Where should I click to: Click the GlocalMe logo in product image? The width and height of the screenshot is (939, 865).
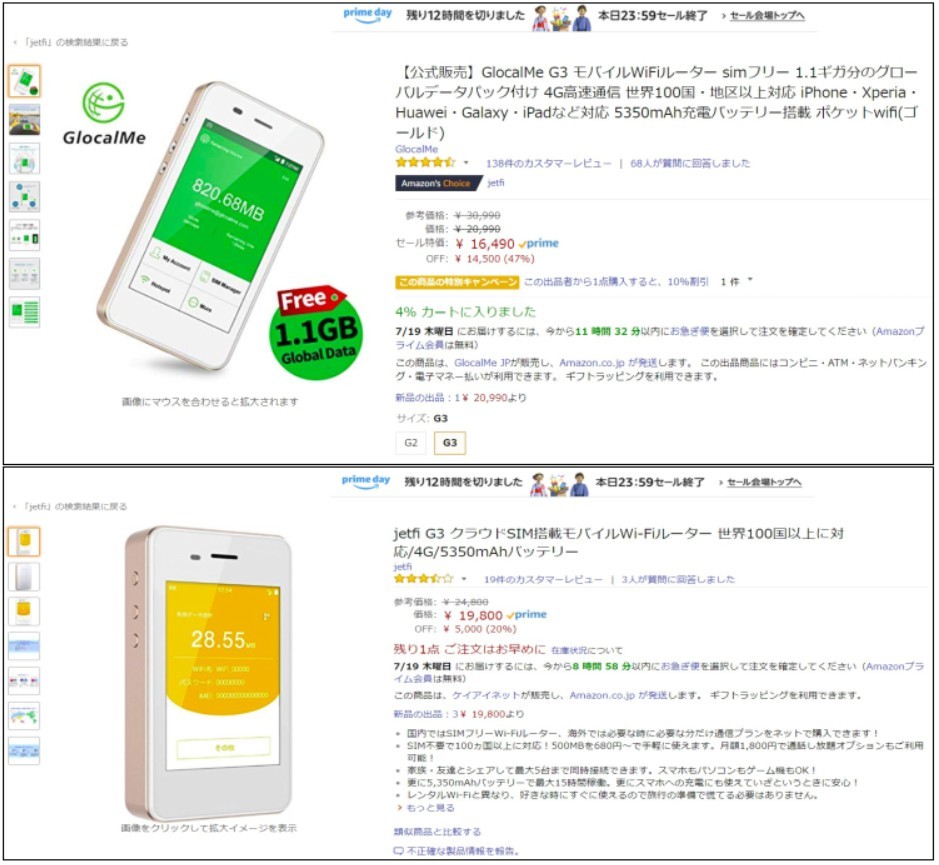click(x=104, y=114)
